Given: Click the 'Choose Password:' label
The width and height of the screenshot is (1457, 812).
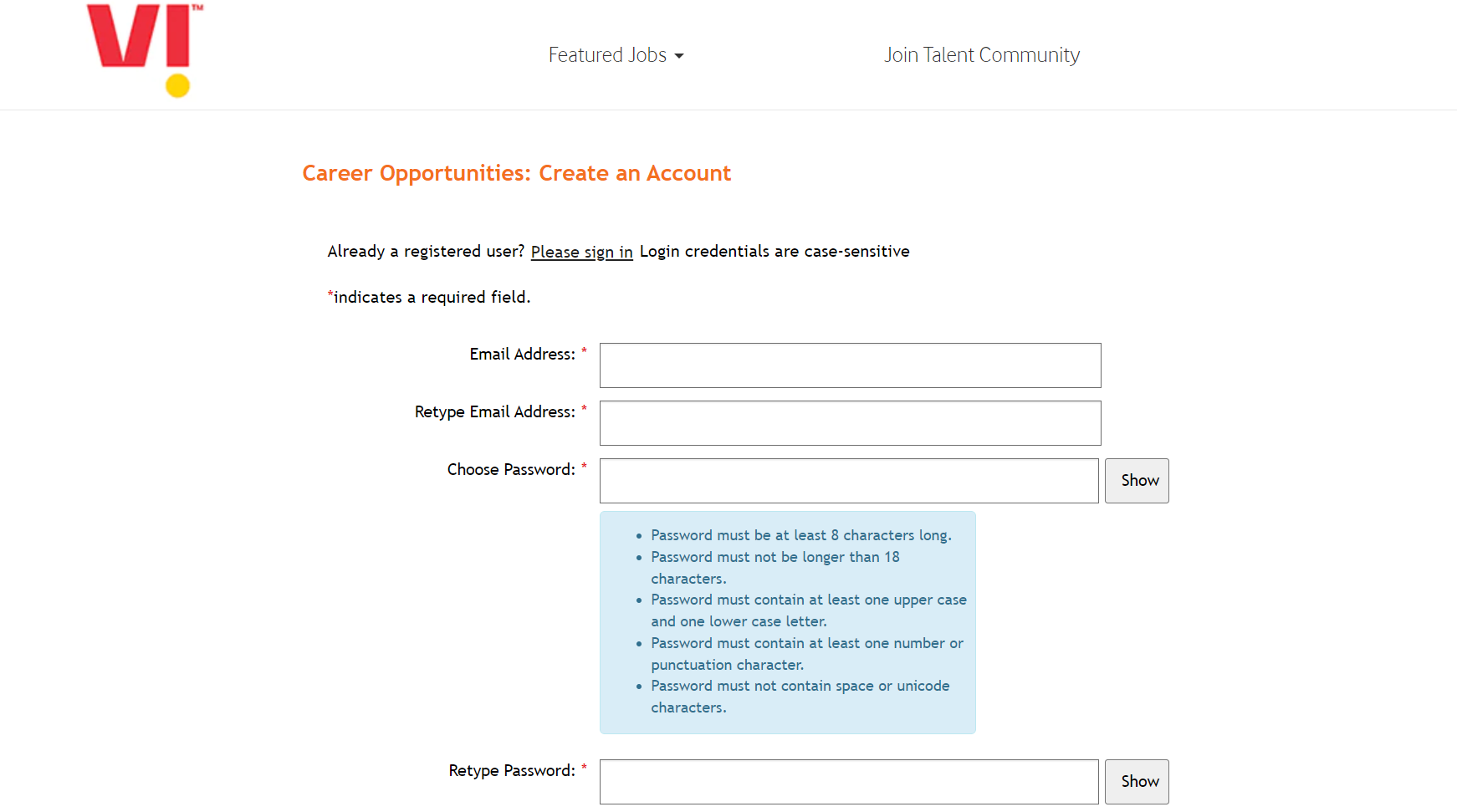Looking at the screenshot, I should point(511,470).
